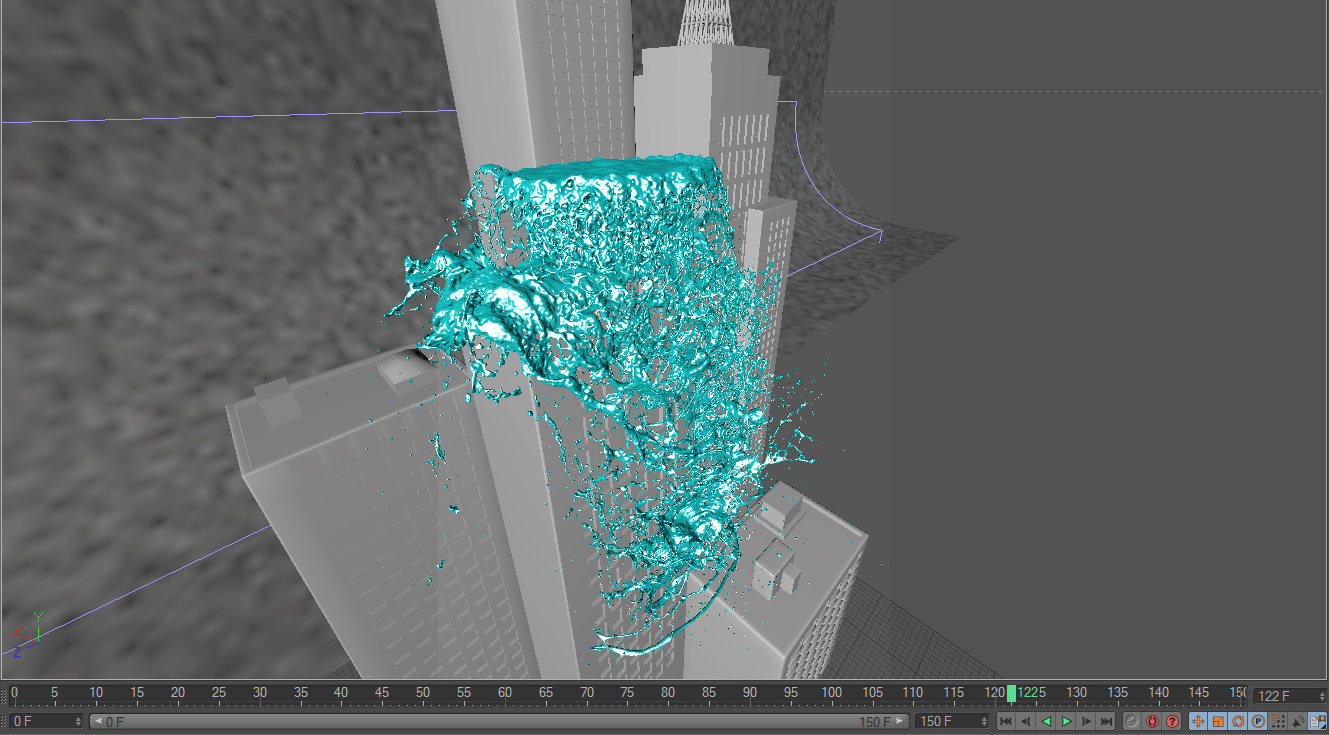Click frame 30 on the timeline ruler
This screenshot has width=1329, height=735.
tap(260, 693)
